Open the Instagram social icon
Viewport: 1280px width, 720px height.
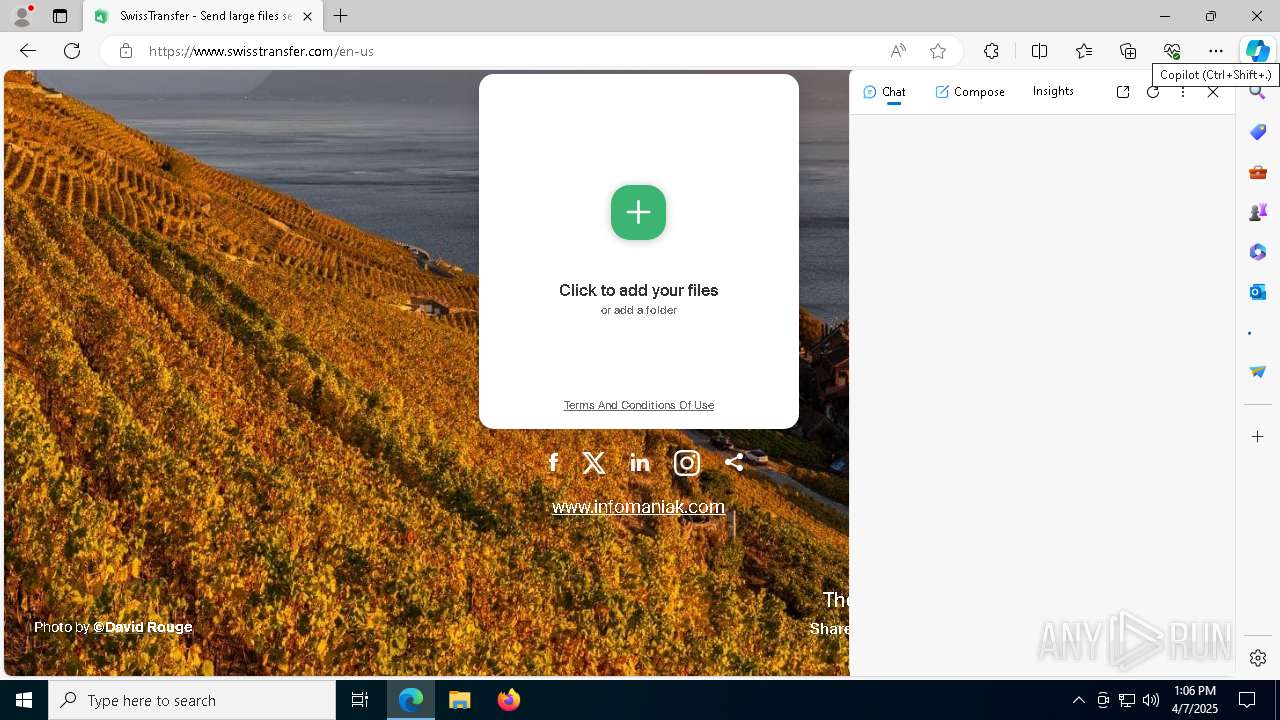[687, 462]
